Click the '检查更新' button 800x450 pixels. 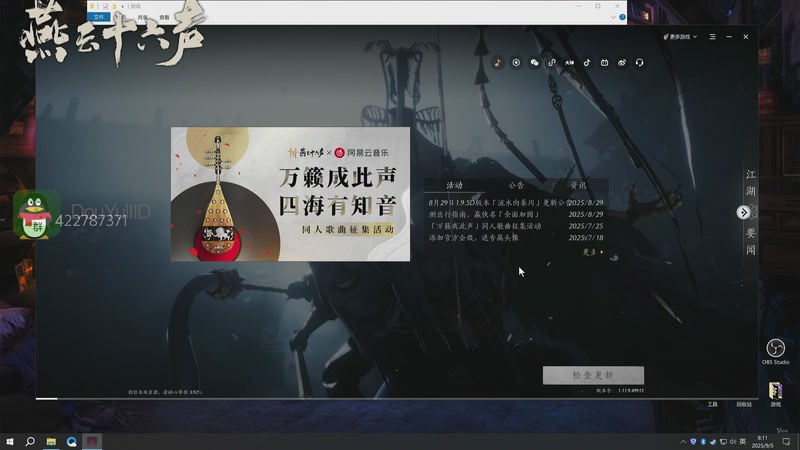coord(593,375)
